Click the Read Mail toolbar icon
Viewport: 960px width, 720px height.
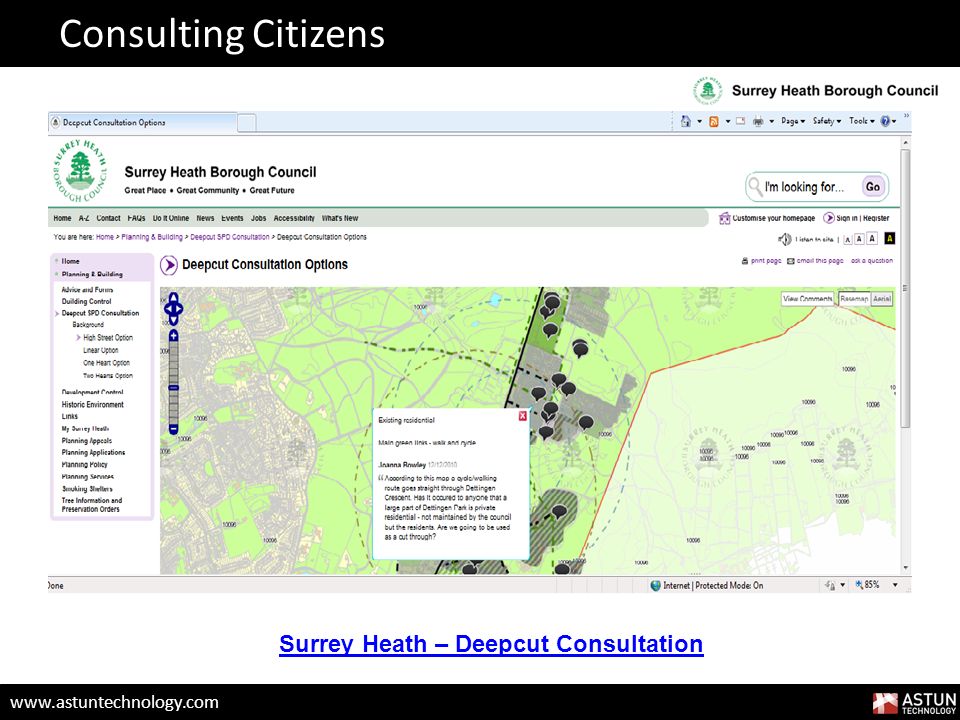tap(740, 121)
